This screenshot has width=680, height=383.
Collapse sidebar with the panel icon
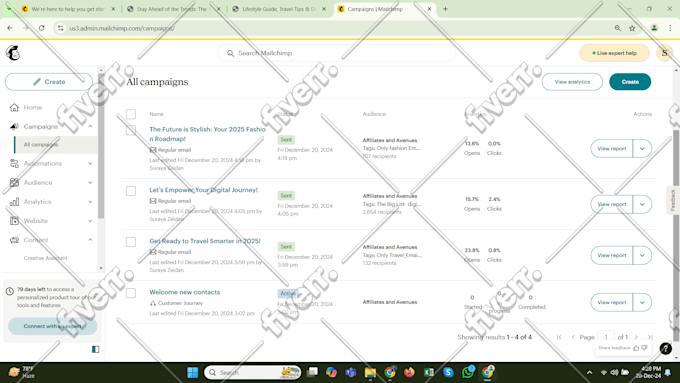point(95,349)
